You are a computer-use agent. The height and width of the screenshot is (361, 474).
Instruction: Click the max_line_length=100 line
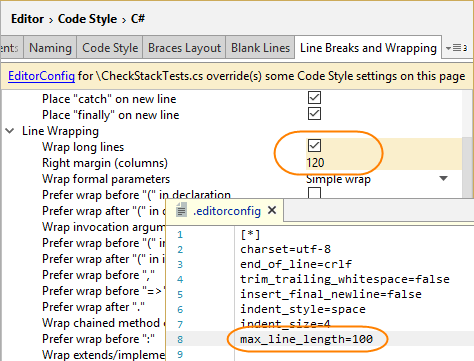pos(306,339)
